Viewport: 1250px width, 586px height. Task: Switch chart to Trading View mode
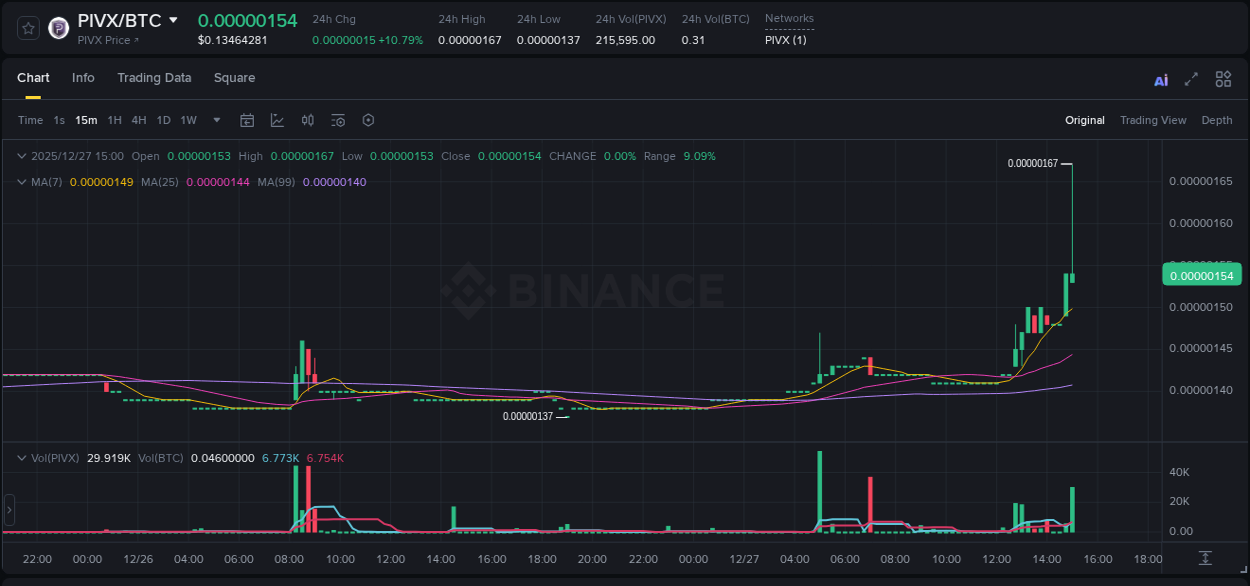tap(1153, 120)
